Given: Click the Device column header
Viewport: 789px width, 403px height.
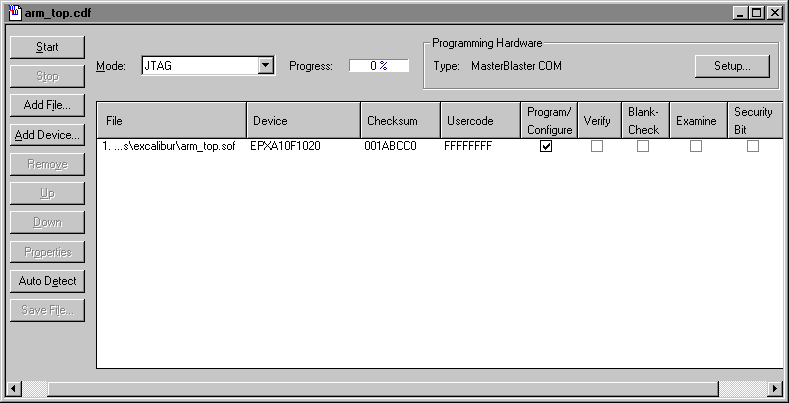Looking at the screenshot, I should (302, 121).
